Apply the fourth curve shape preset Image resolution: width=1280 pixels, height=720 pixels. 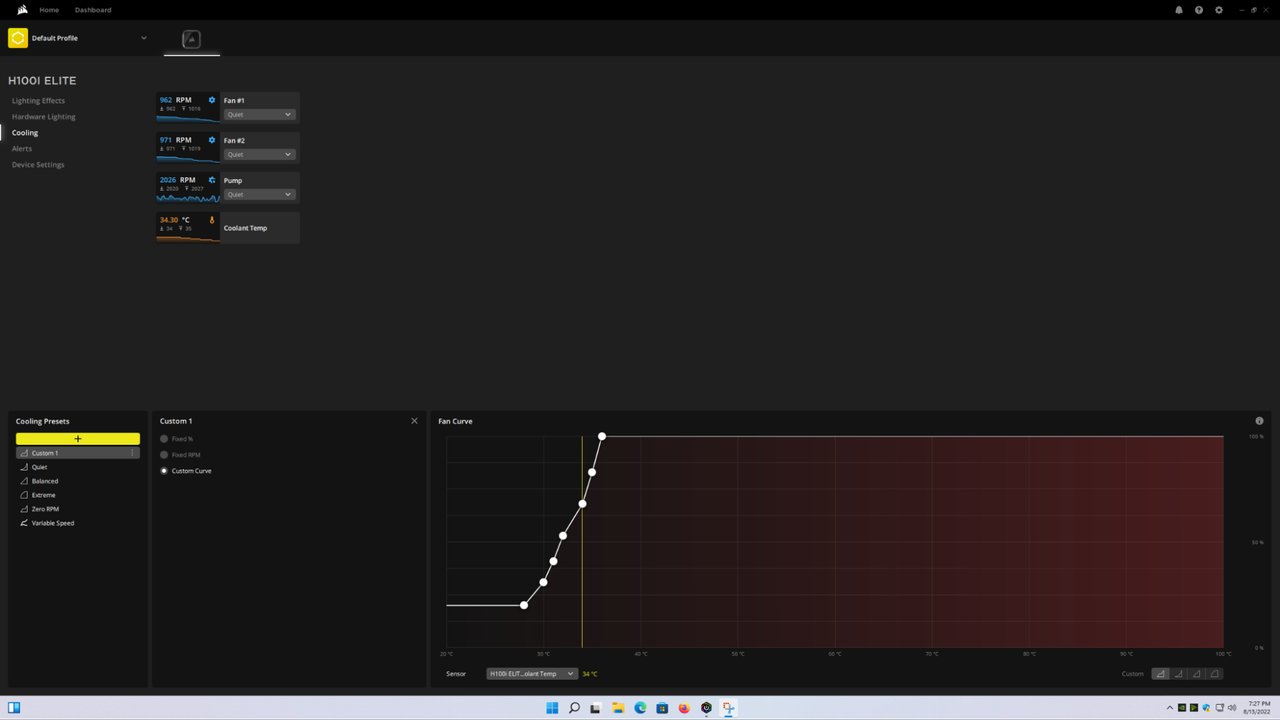click(x=1215, y=674)
